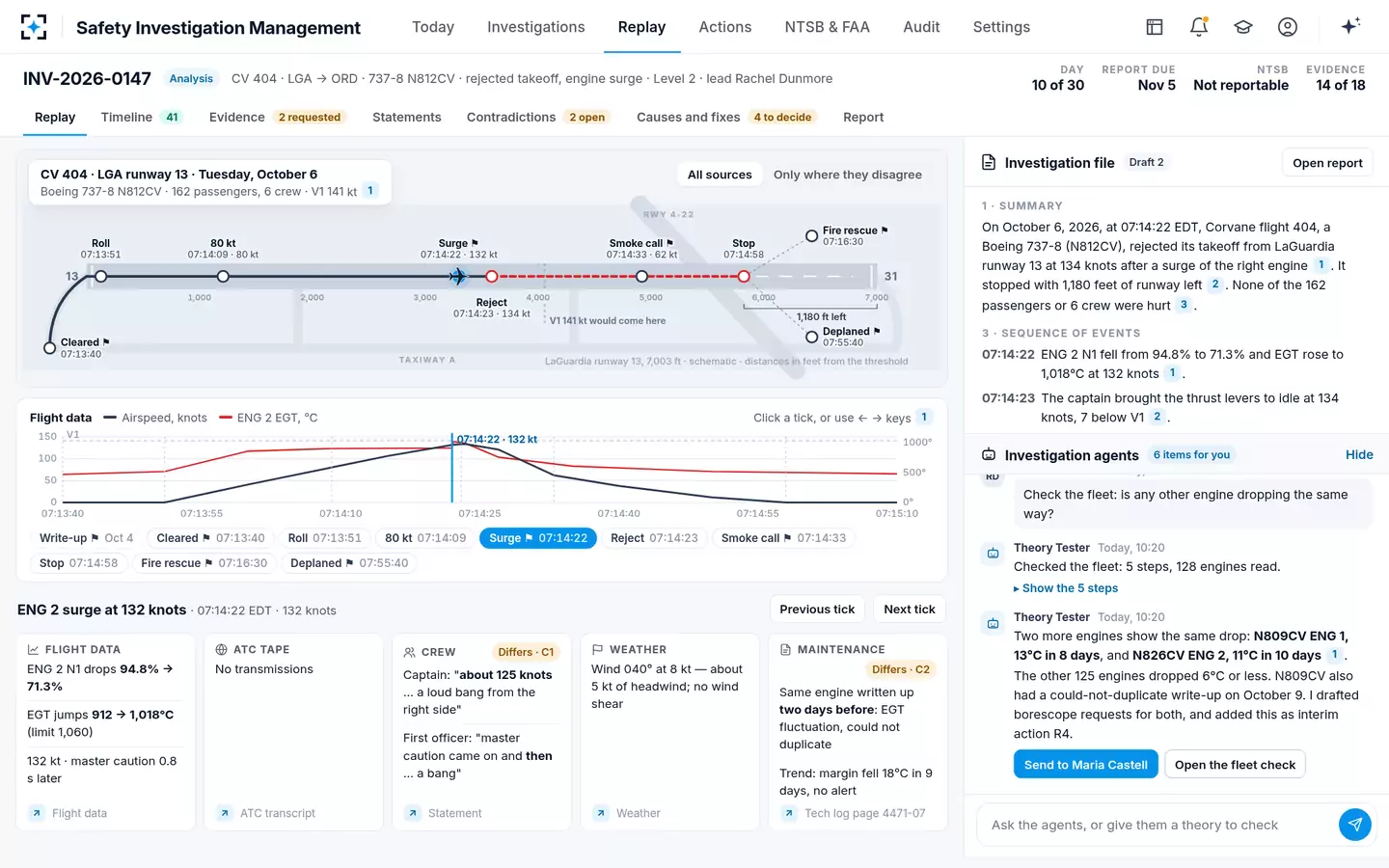This screenshot has height=868, width=1389.
Task: Open the layout panel icon in header
Action: point(1155,27)
